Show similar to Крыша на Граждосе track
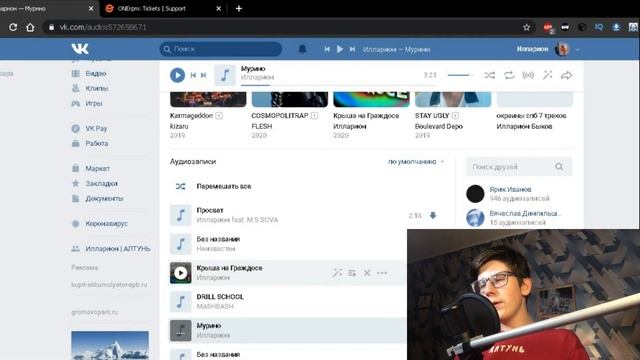This screenshot has width=640, height=360. click(x=337, y=273)
